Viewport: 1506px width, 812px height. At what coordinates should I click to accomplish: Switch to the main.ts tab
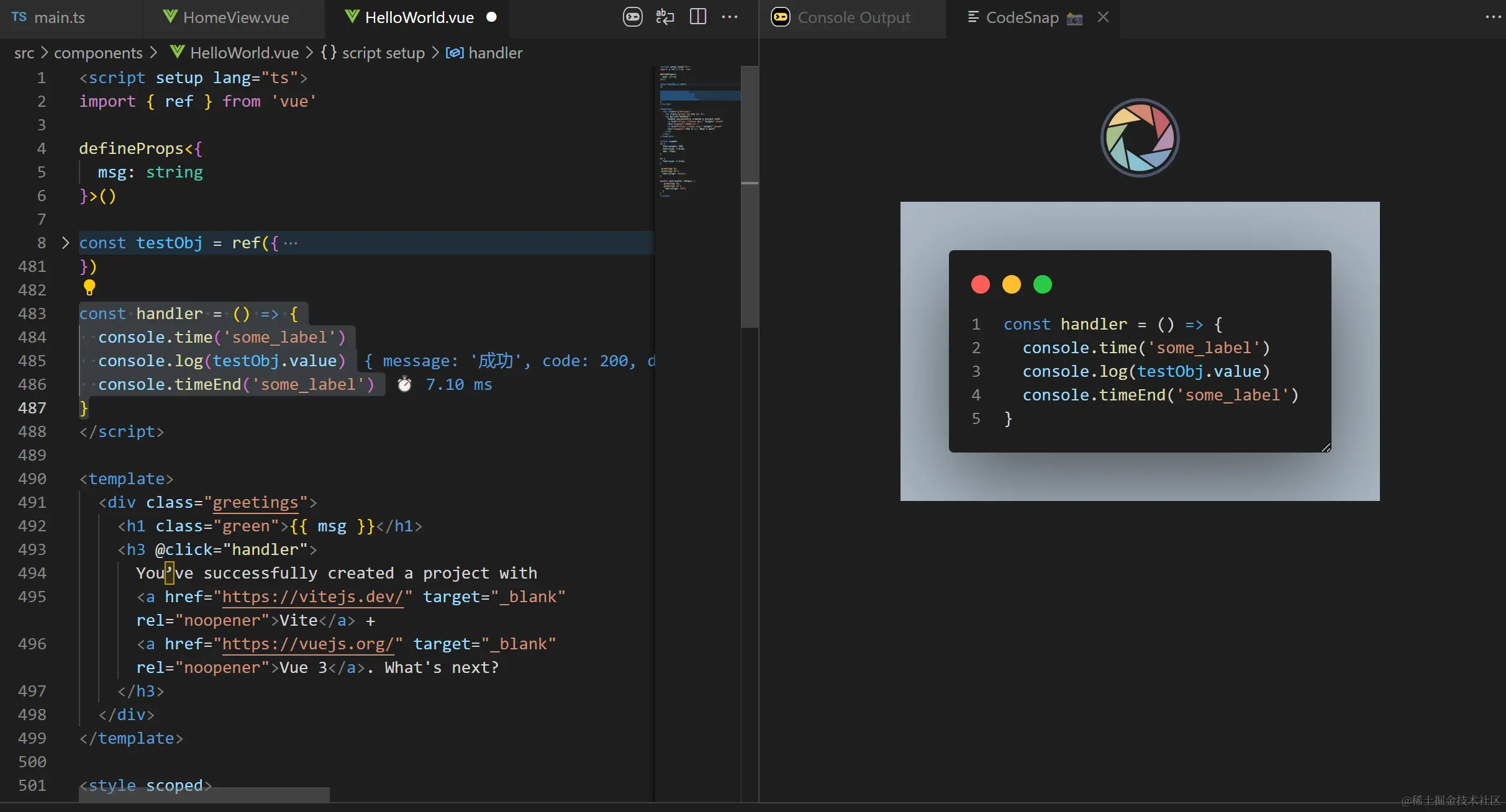[59, 17]
